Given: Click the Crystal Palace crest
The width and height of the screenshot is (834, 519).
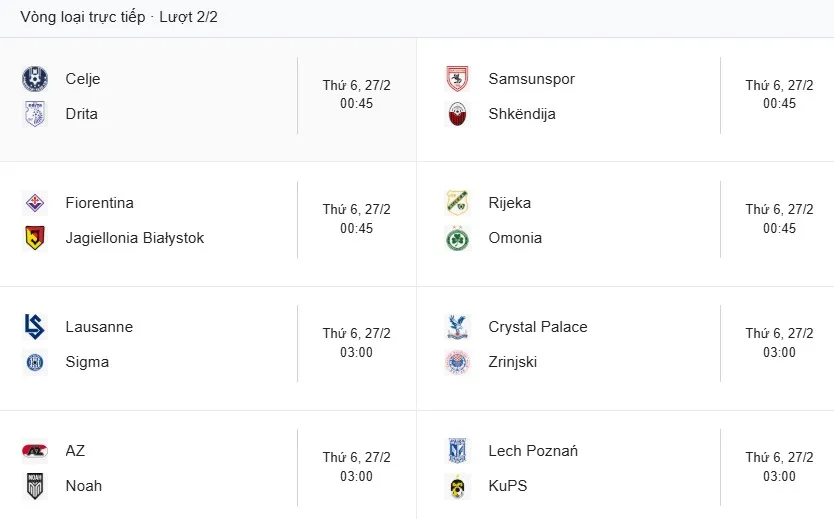Looking at the screenshot, I should point(458,327).
